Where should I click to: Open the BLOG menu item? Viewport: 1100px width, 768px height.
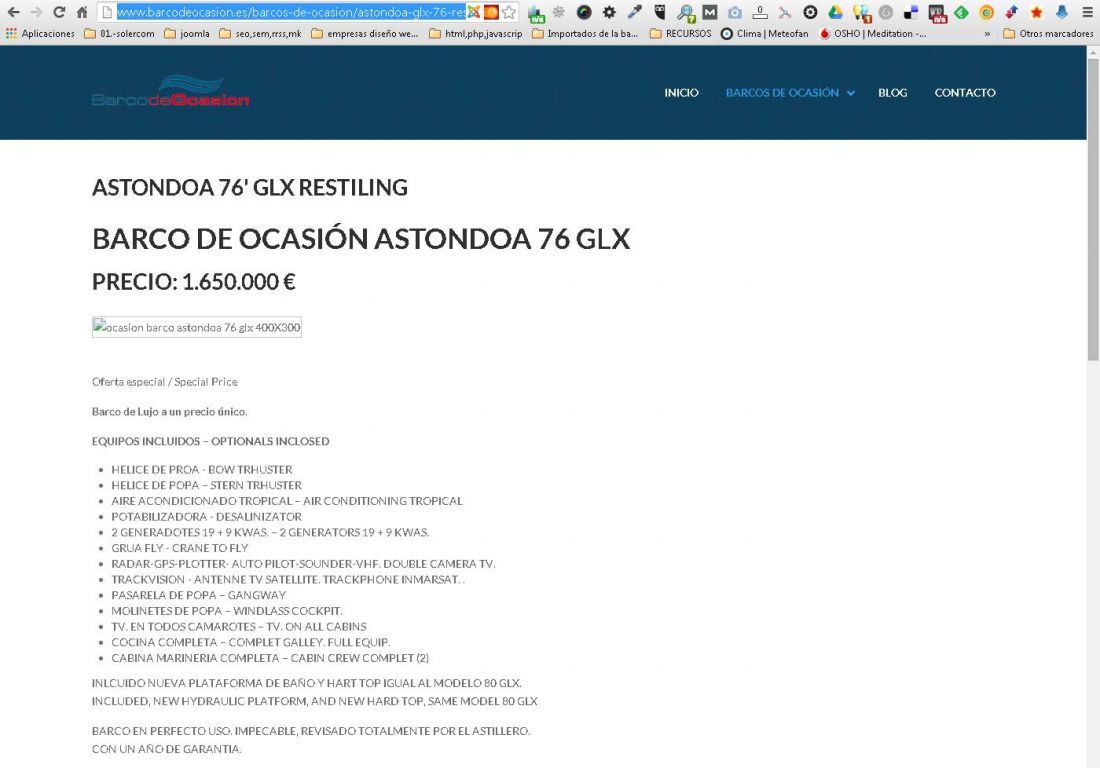[892, 93]
